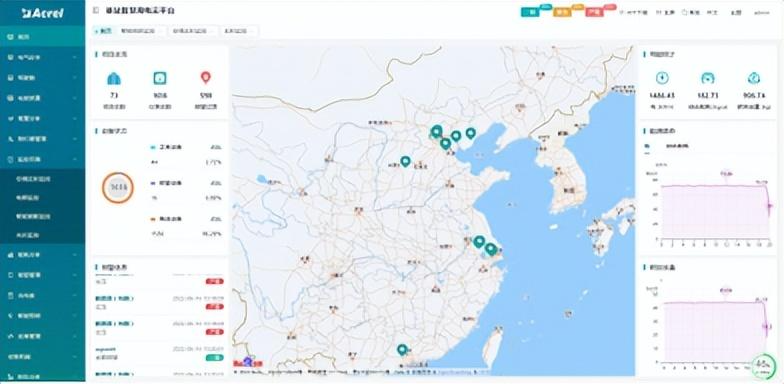Click the Baidu map logo at map corner
784x384 pixels.
[248, 362]
